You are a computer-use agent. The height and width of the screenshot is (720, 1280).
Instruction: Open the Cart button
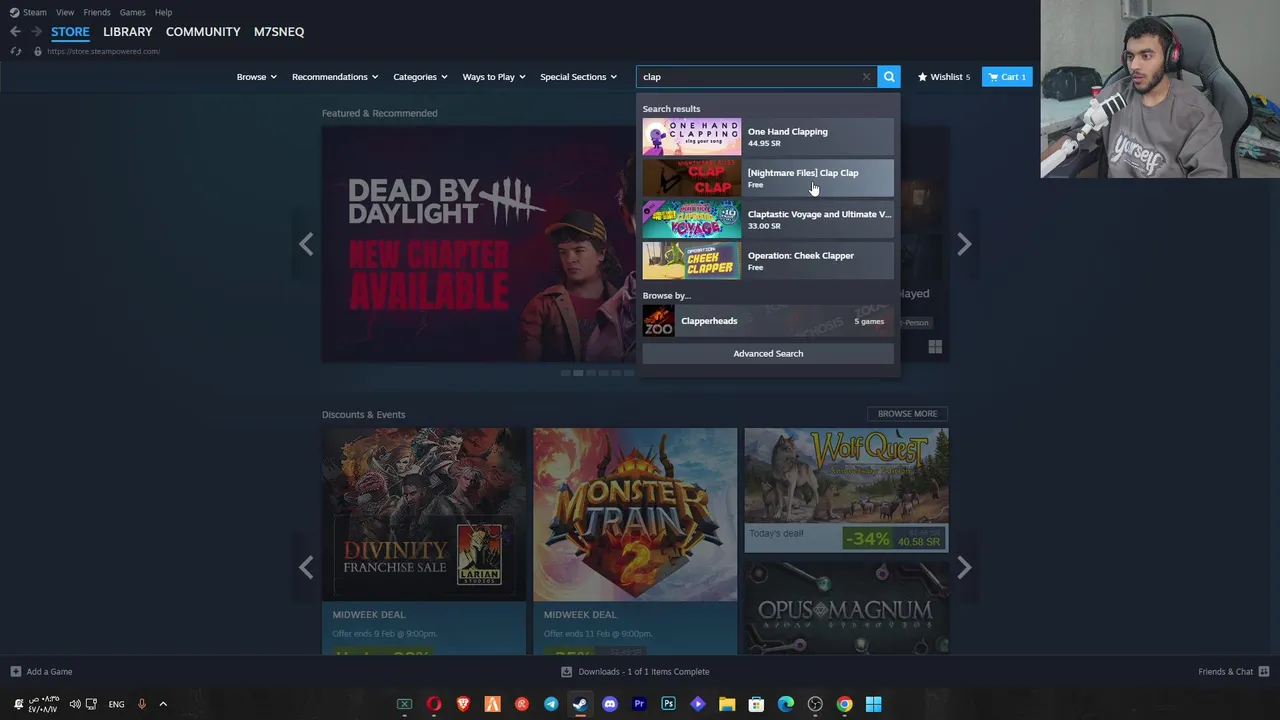[x=1007, y=77]
